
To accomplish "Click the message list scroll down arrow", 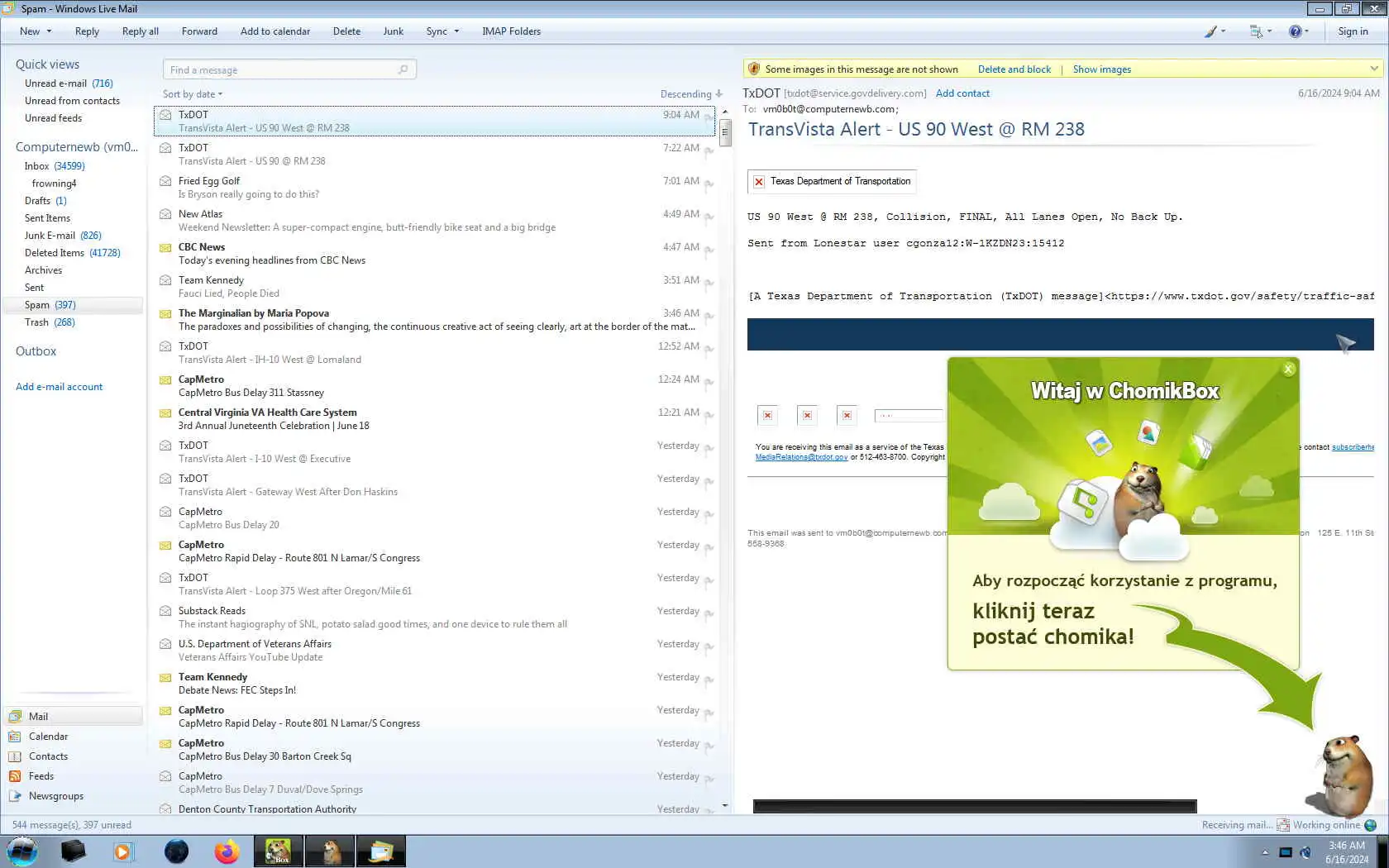I will tap(725, 805).
